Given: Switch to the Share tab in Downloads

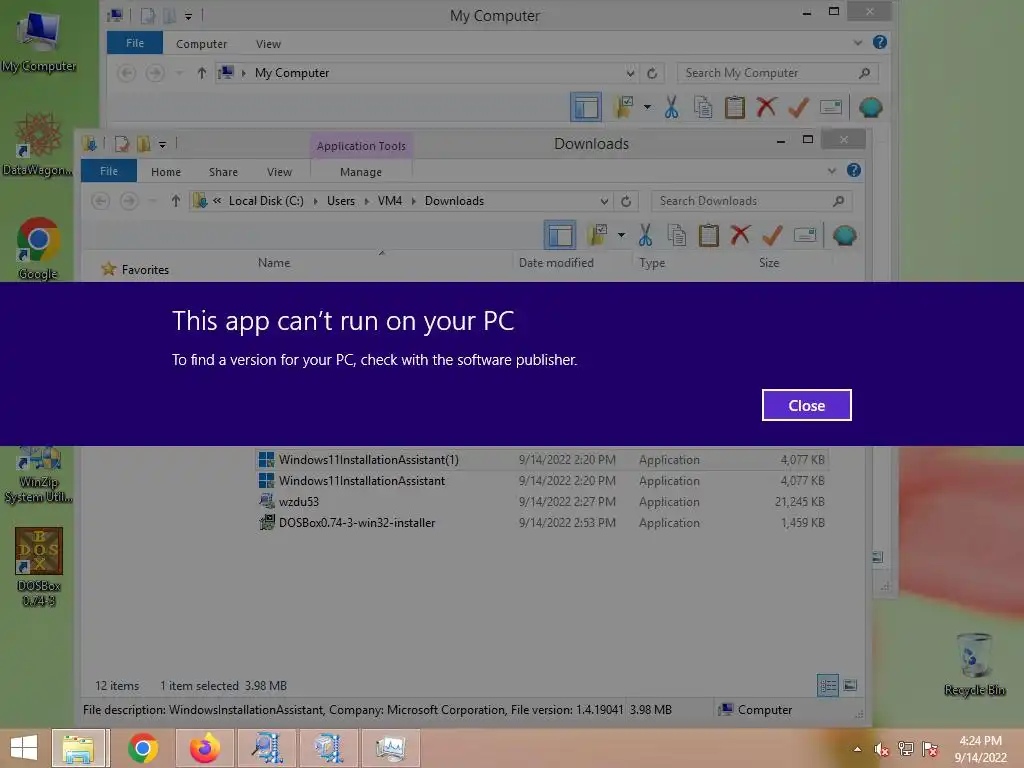Looking at the screenshot, I should pos(223,172).
